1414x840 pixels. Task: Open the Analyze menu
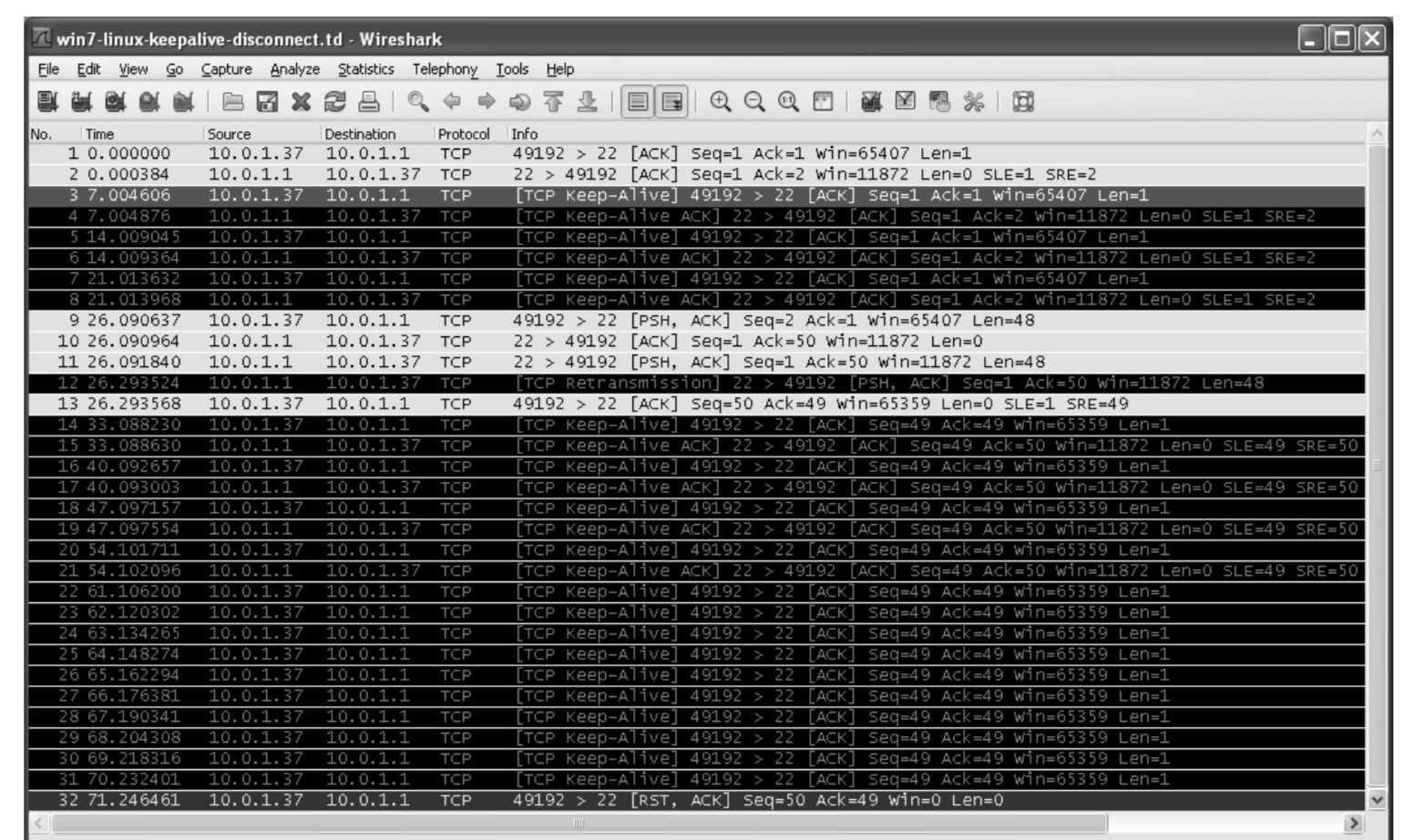295,69
